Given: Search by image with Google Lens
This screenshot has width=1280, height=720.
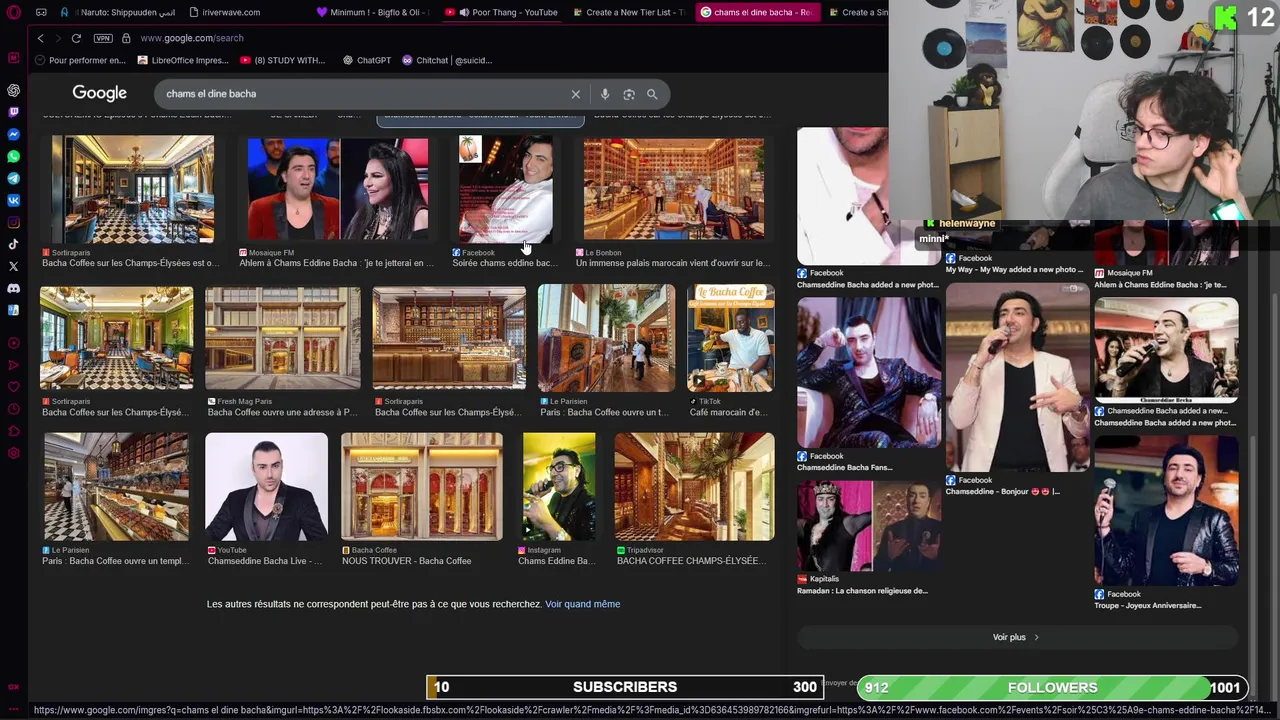Looking at the screenshot, I should point(629,94).
